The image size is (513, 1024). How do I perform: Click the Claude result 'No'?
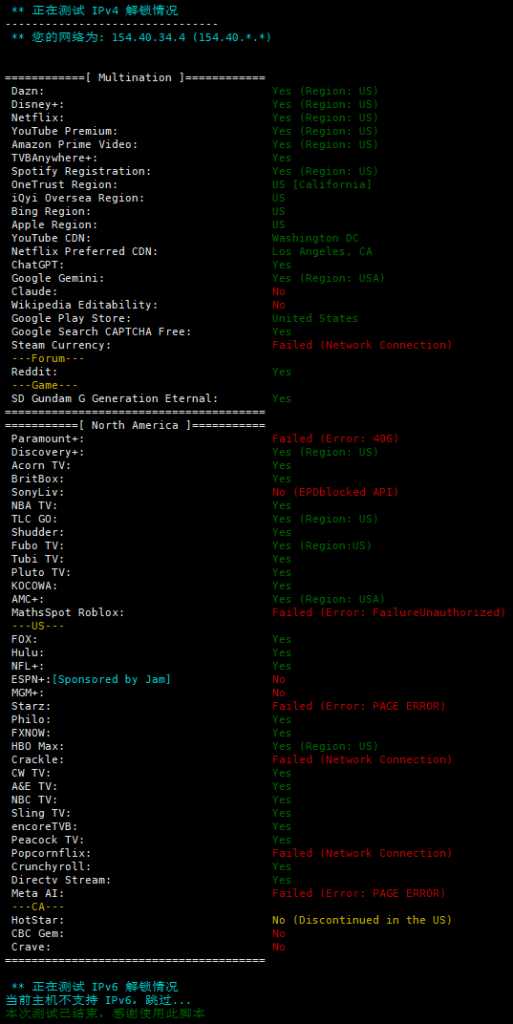click(x=279, y=291)
